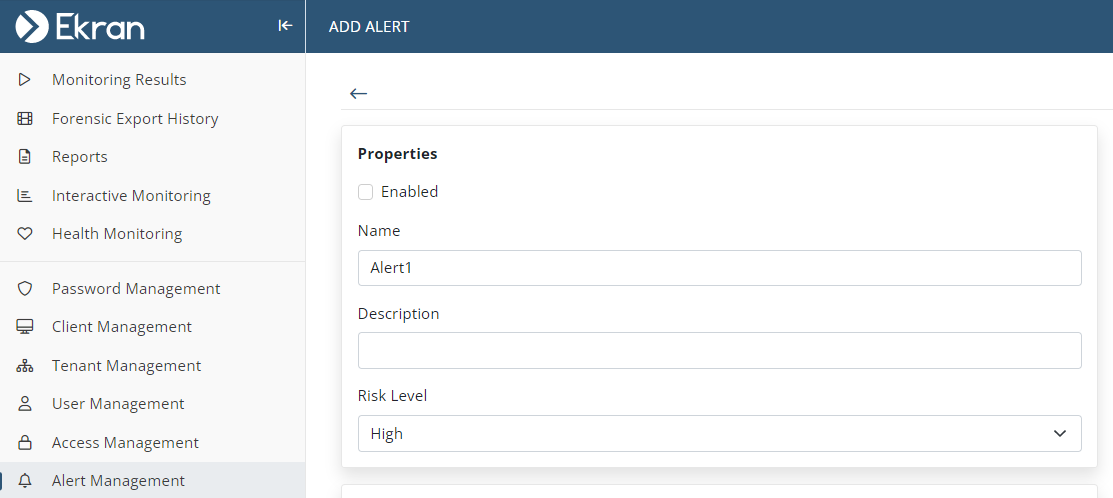Click the Monitoring Results play icon
This screenshot has height=498, width=1113.
(25, 80)
